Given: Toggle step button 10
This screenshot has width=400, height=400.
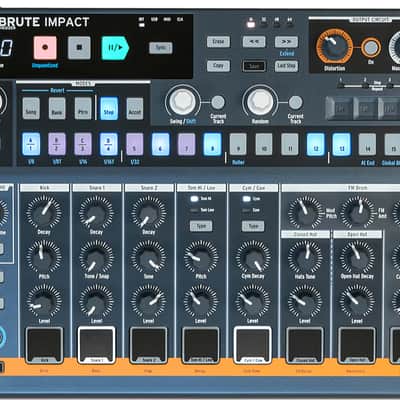Looking at the screenshot, I should pos(264,144).
